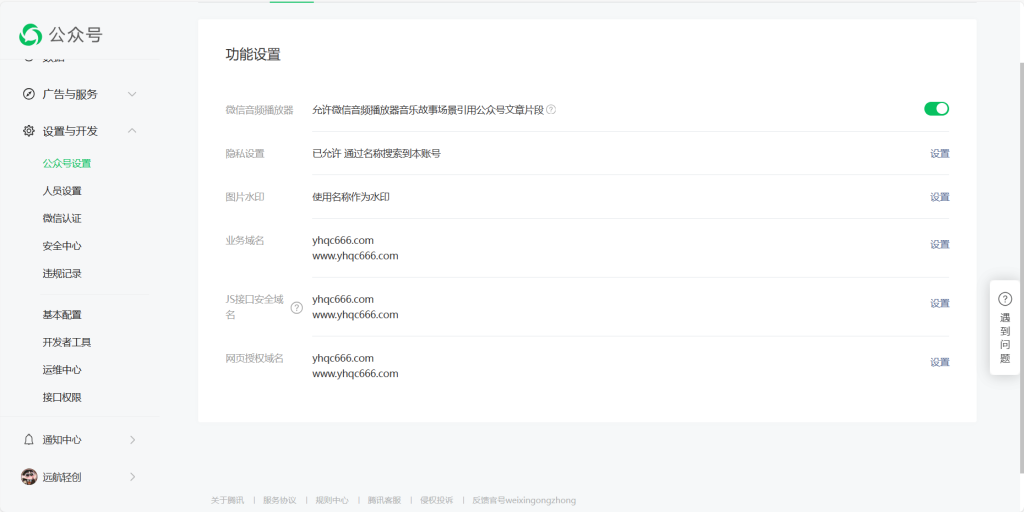1024x512 pixels.
Task: Click the 远航轻创 account avatar
Action: pyautogui.click(x=29, y=477)
